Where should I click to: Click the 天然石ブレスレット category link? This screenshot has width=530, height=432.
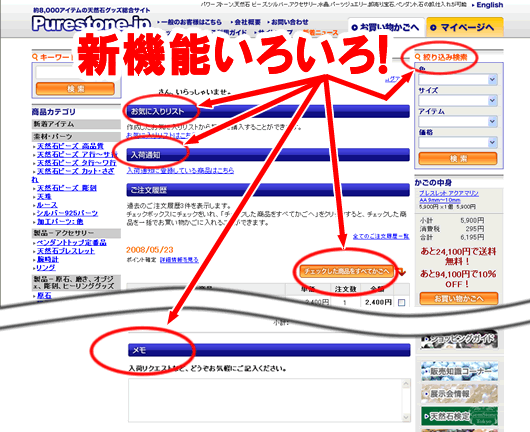(66, 251)
